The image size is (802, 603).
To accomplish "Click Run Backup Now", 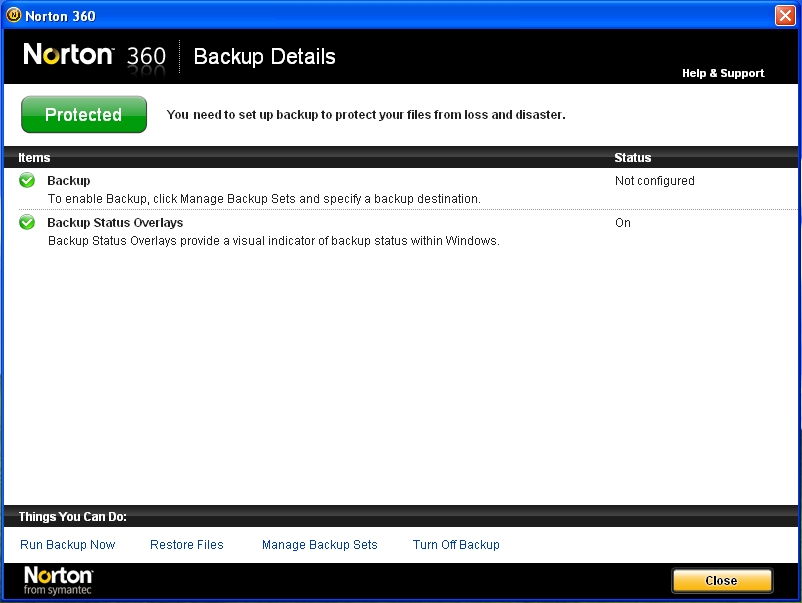I will (68, 545).
